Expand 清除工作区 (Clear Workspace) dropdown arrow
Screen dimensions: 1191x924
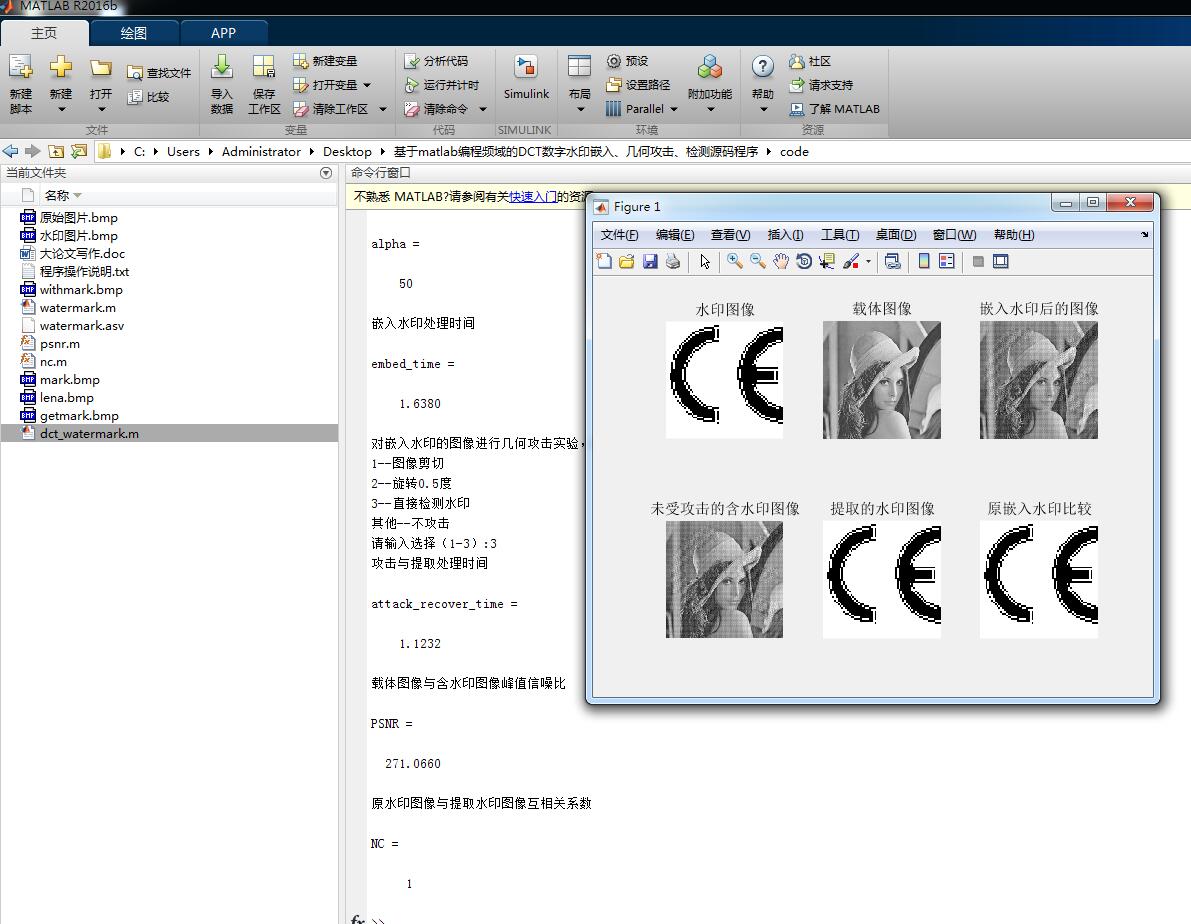tap(383, 109)
